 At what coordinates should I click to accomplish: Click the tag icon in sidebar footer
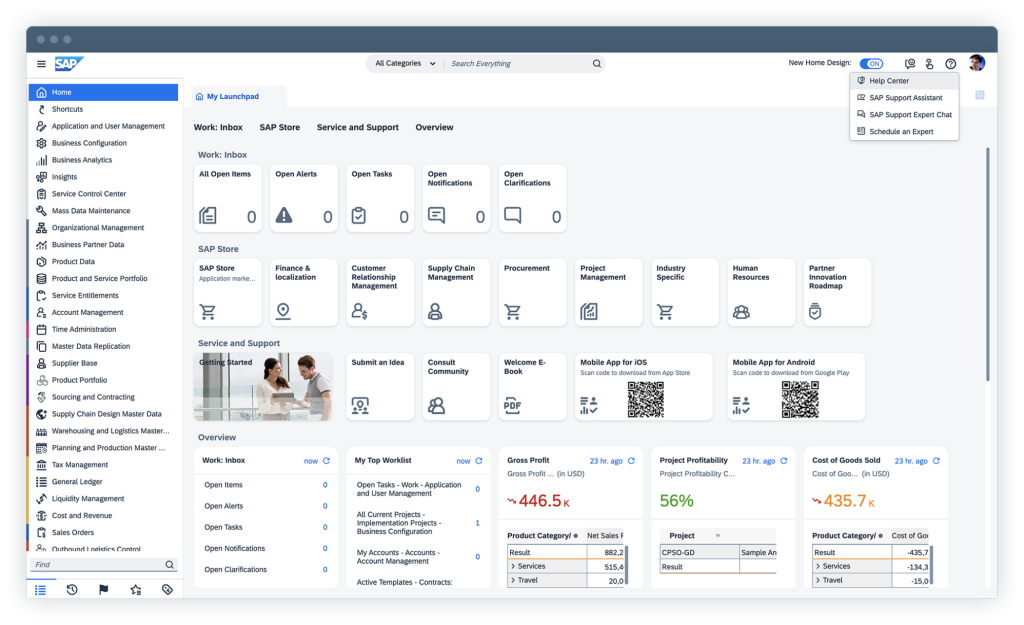pyautogui.click(x=167, y=590)
